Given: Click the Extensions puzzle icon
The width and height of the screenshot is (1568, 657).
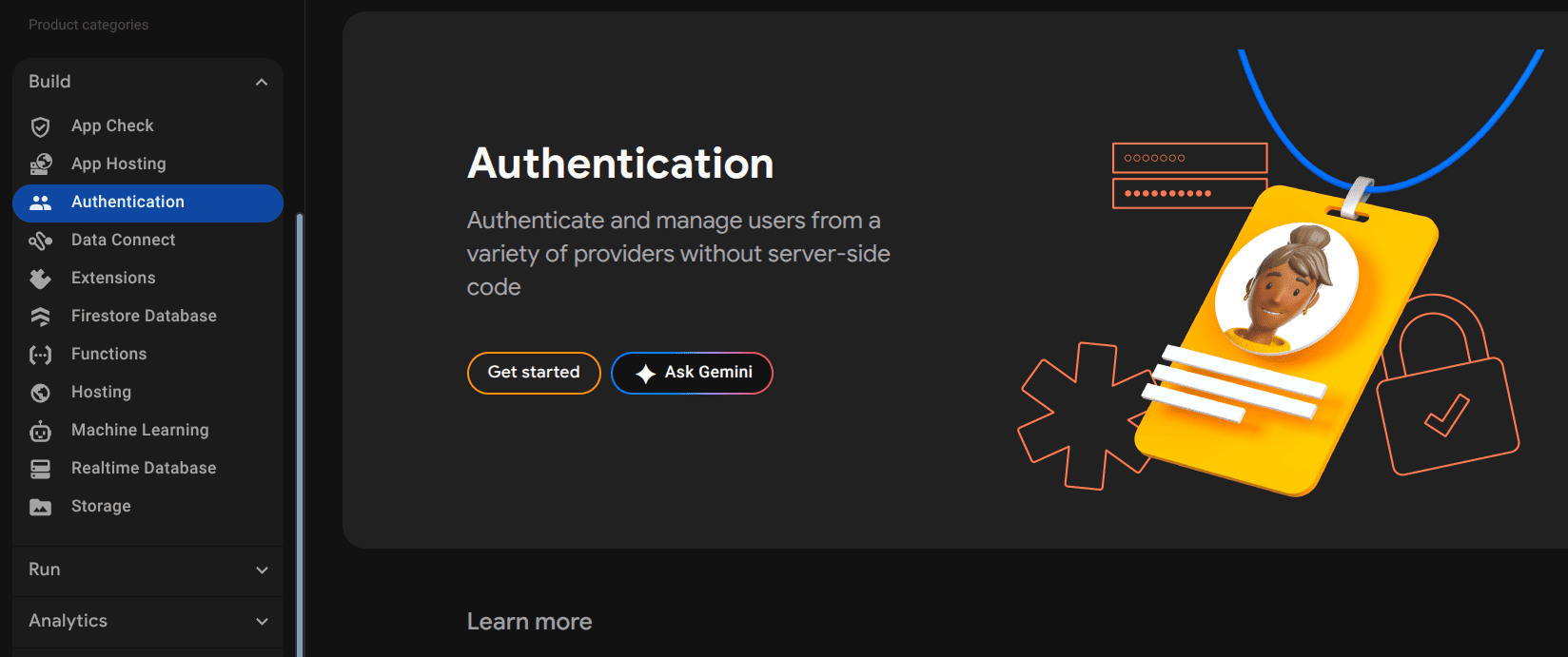Looking at the screenshot, I should point(40,279).
